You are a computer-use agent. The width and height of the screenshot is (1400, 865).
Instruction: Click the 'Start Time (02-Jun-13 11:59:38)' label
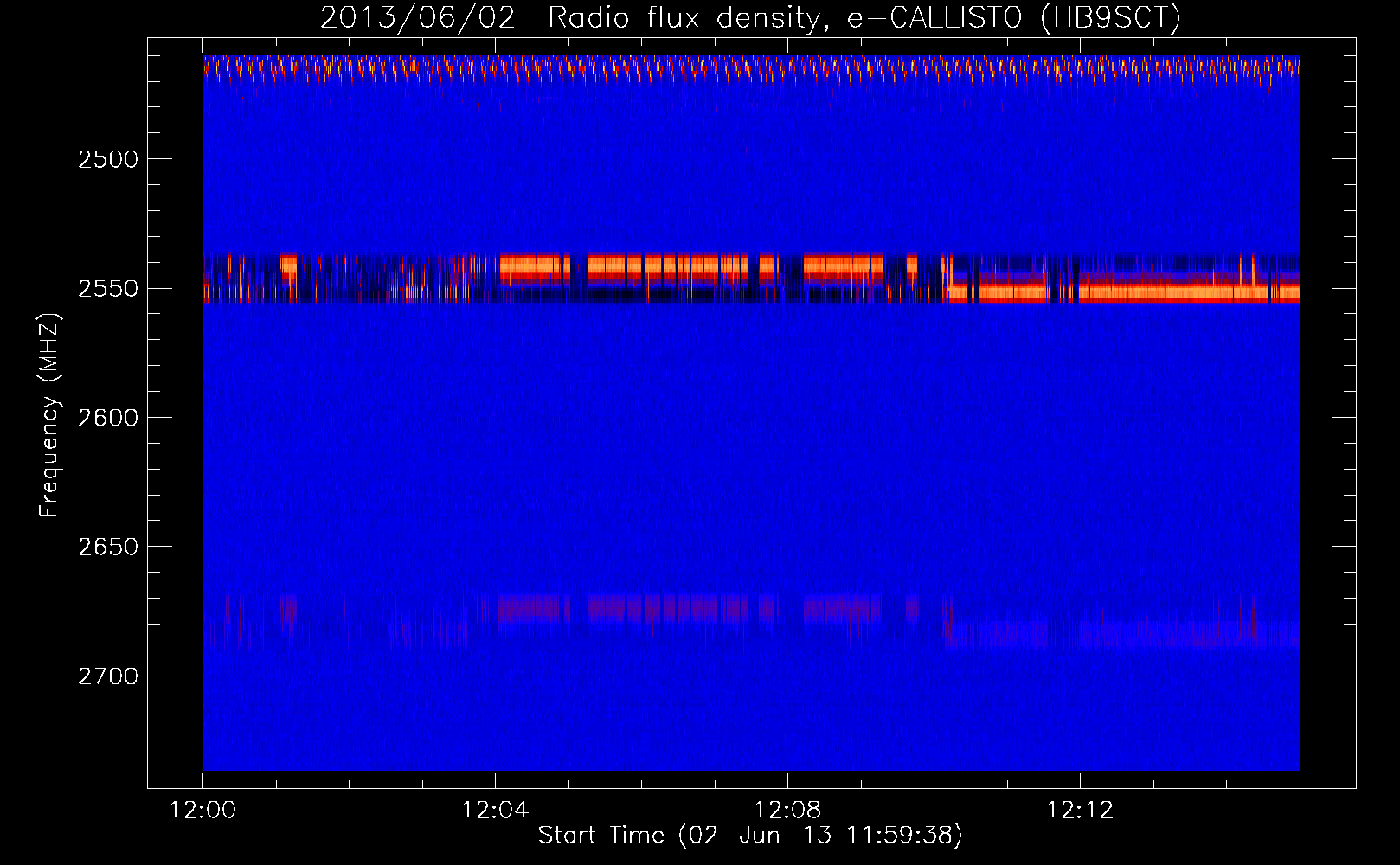750,836
